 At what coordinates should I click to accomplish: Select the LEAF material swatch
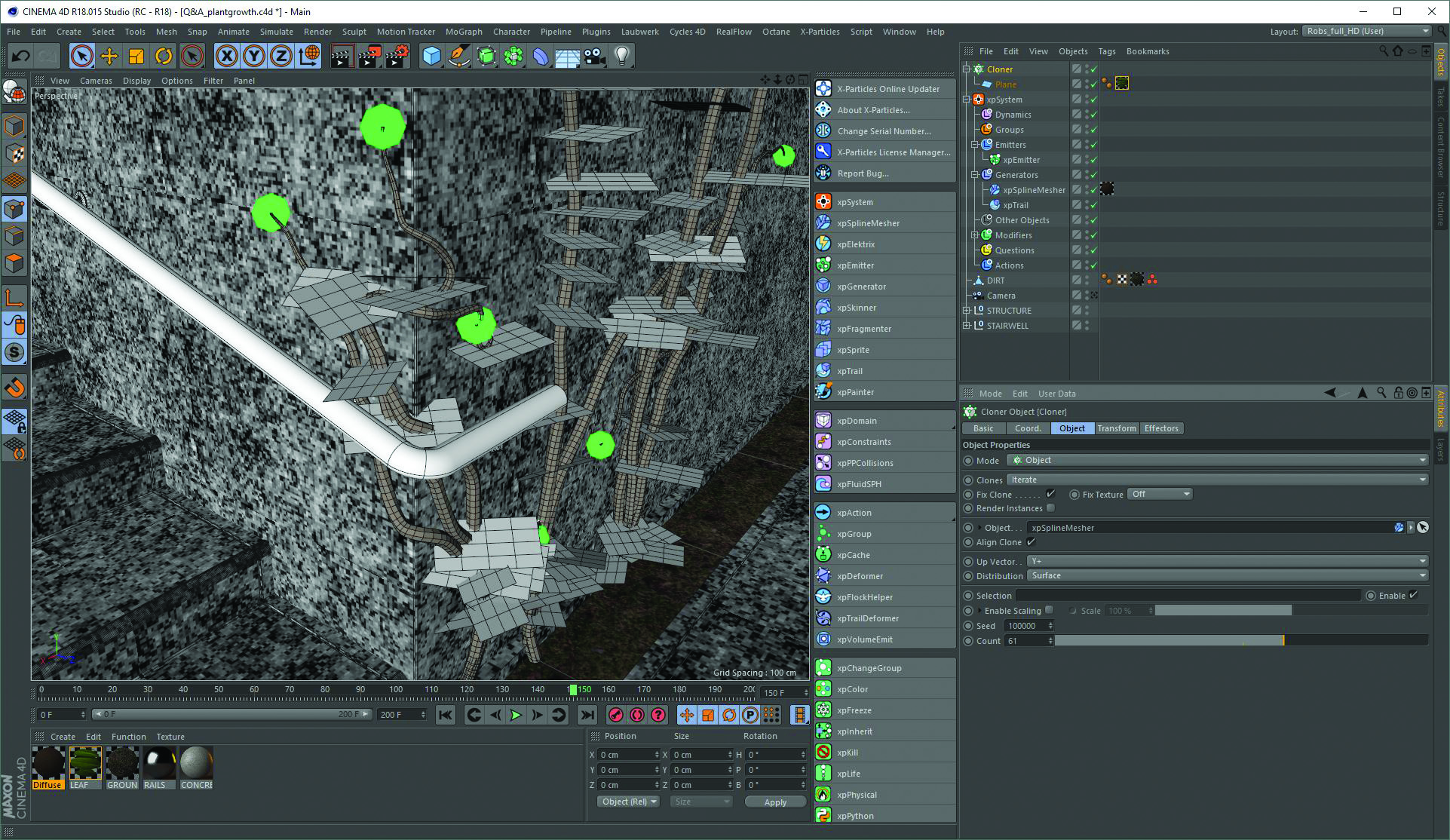[85, 768]
